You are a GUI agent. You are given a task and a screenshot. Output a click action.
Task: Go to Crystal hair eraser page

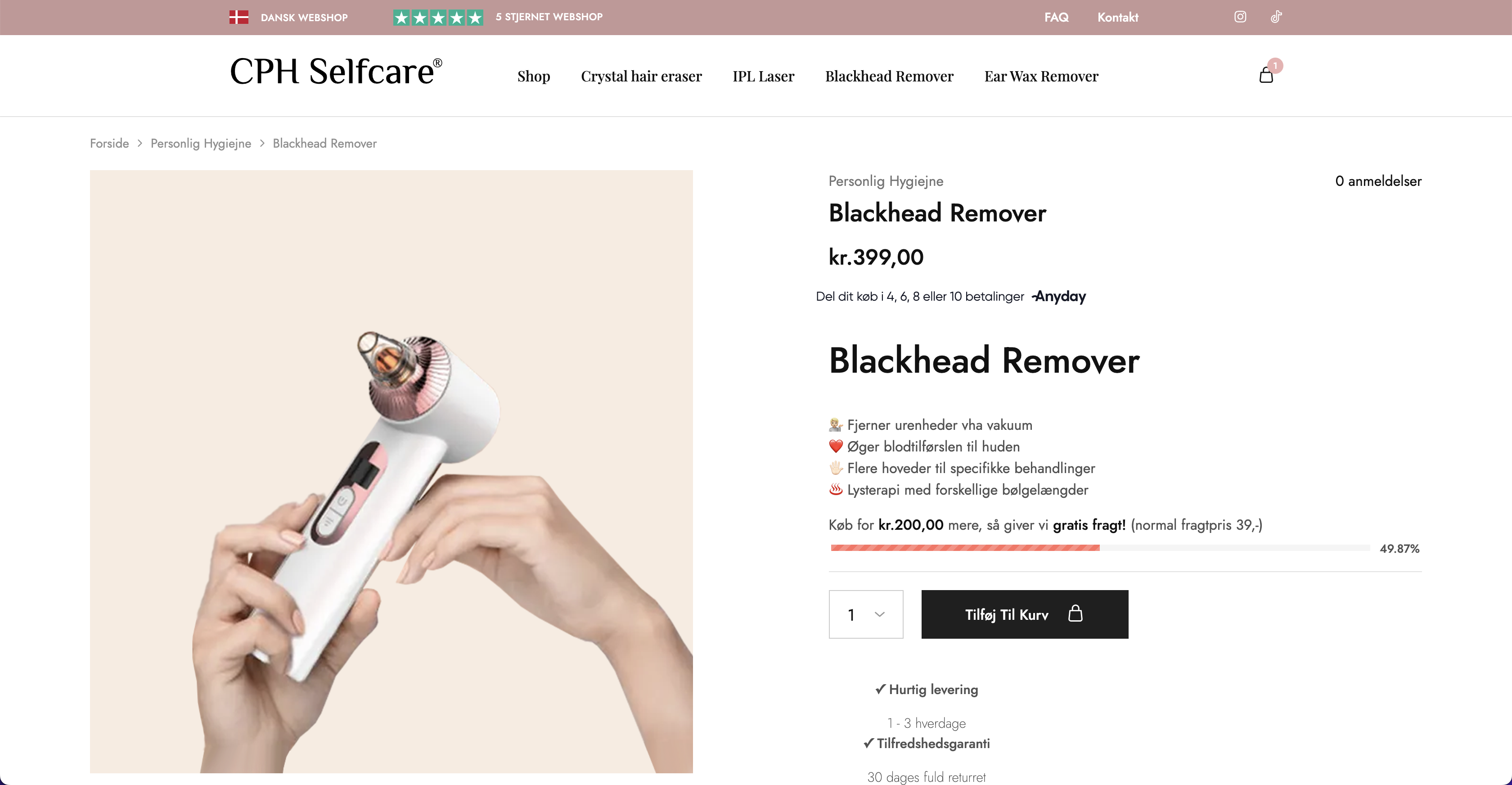(x=641, y=77)
